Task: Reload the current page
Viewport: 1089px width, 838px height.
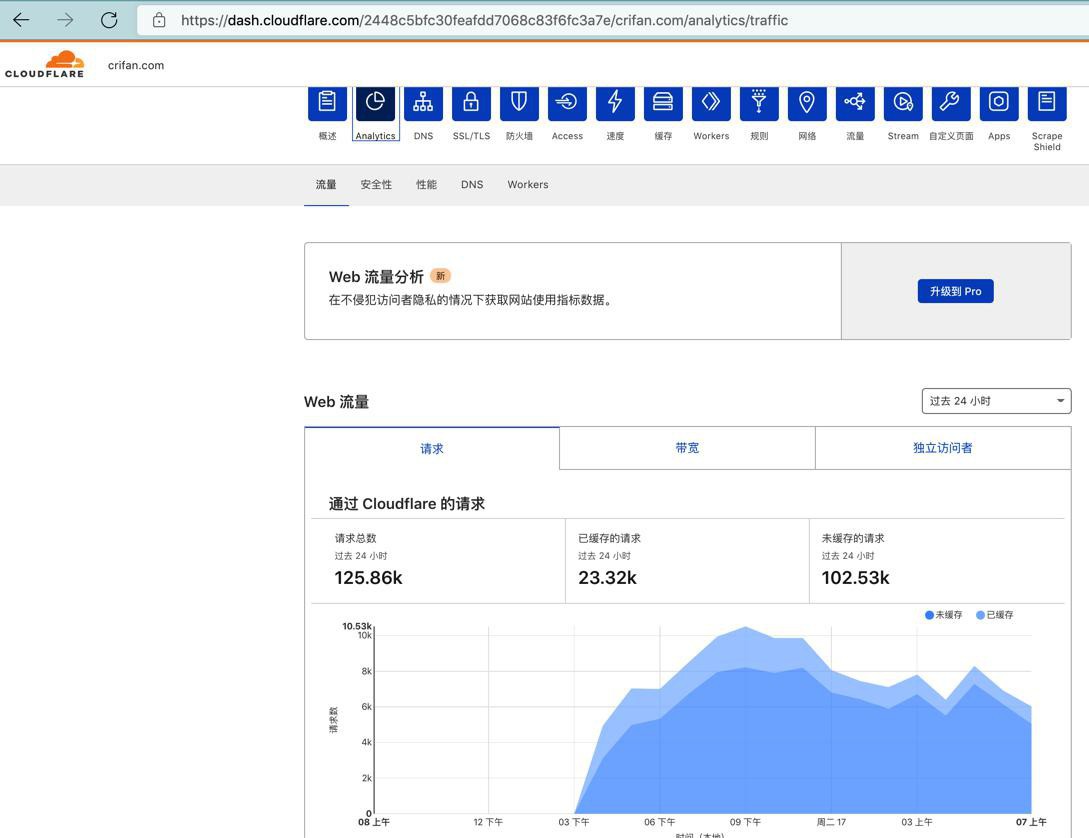Action: 109,20
